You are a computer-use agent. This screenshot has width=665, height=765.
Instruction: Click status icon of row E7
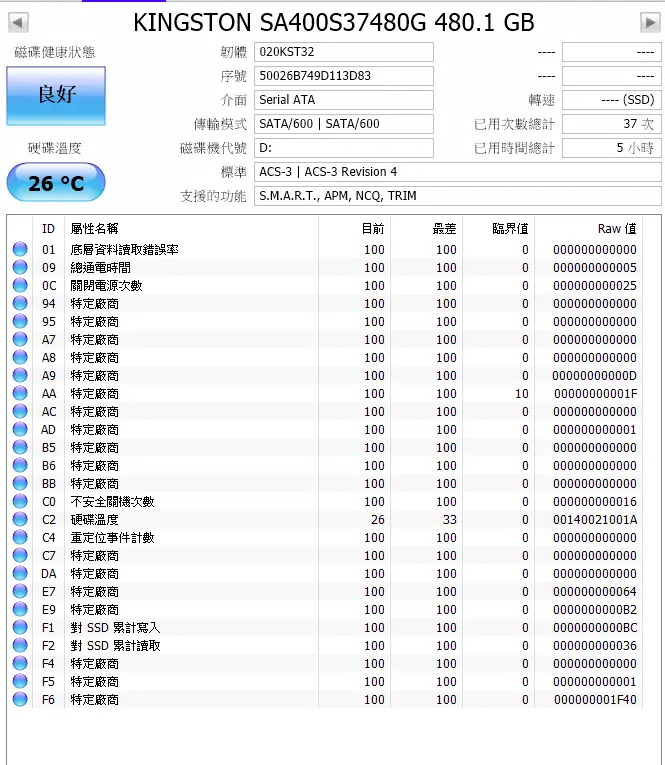click(x=20, y=591)
